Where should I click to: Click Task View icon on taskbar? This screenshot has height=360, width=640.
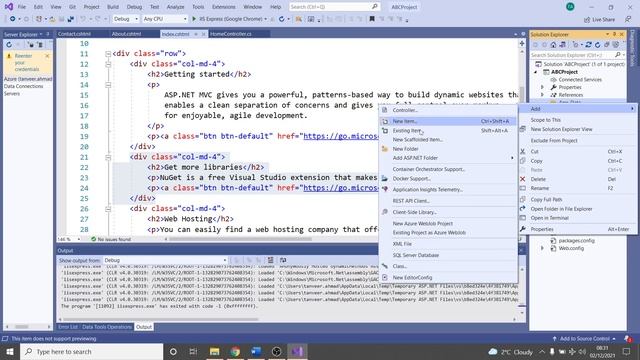pyautogui.click(x=193, y=351)
